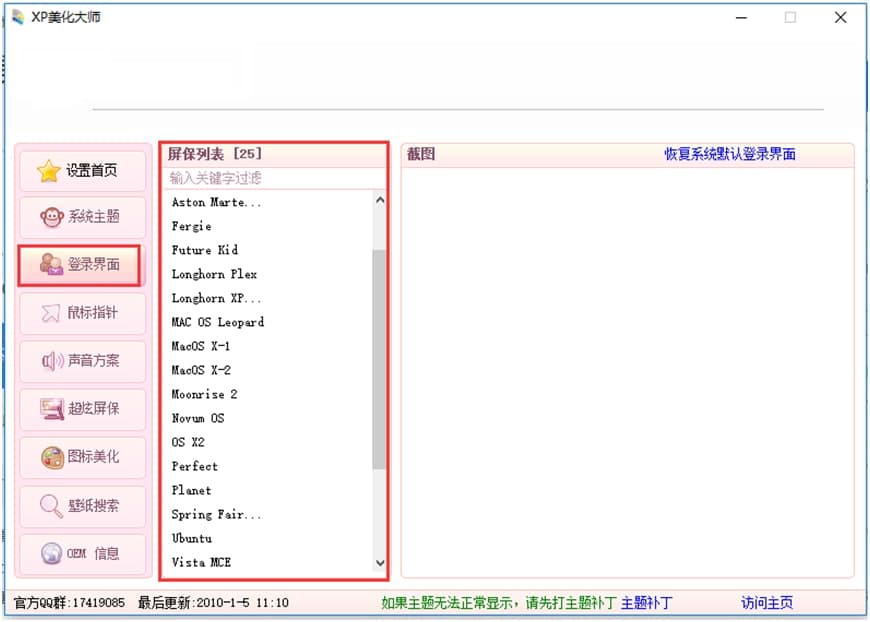The width and height of the screenshot is (870, 622).
Task: Choose Spring Fair... entry
Action: [x=216, y=514]
